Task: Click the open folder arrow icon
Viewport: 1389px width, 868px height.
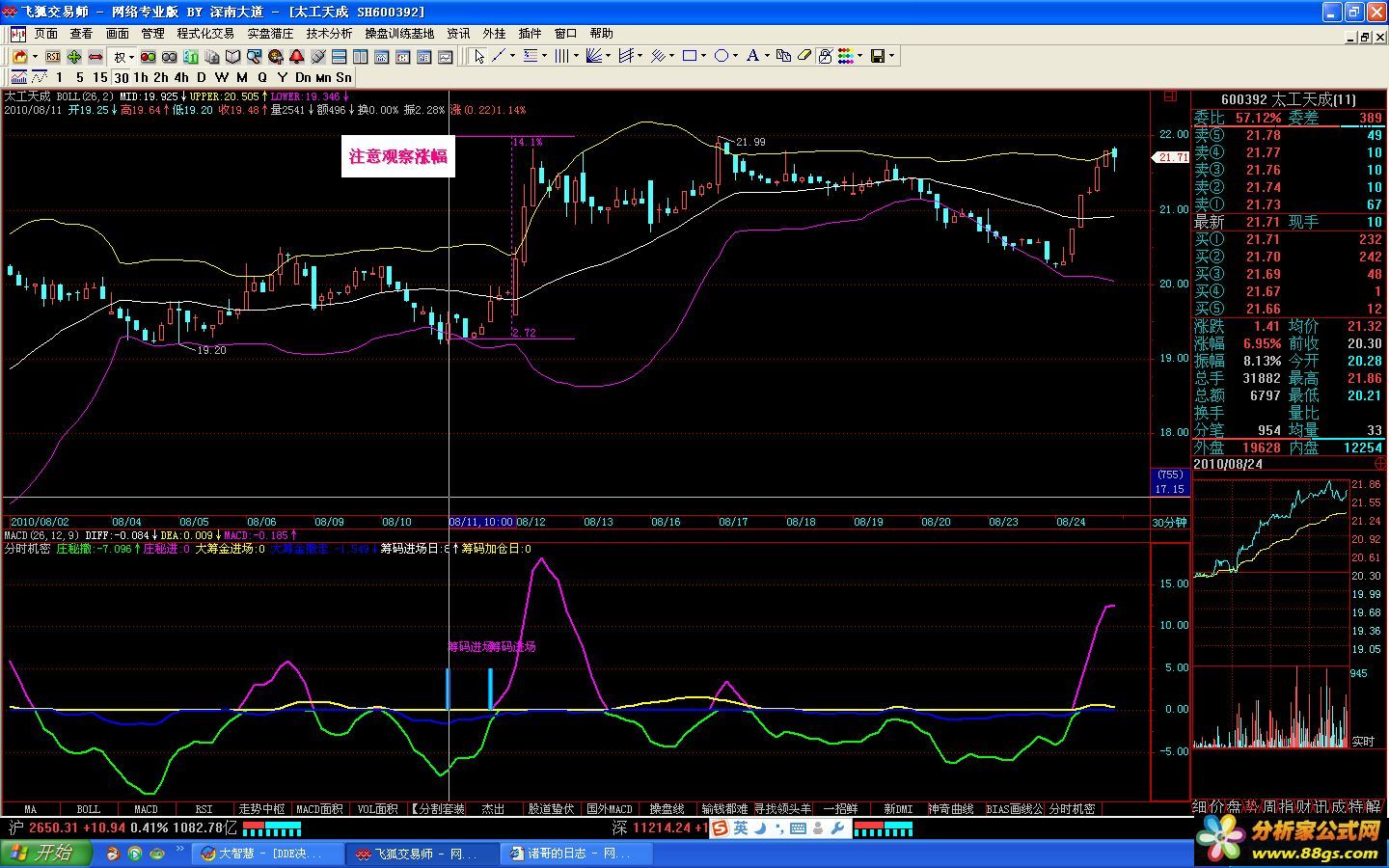Action: pos(20,57)
